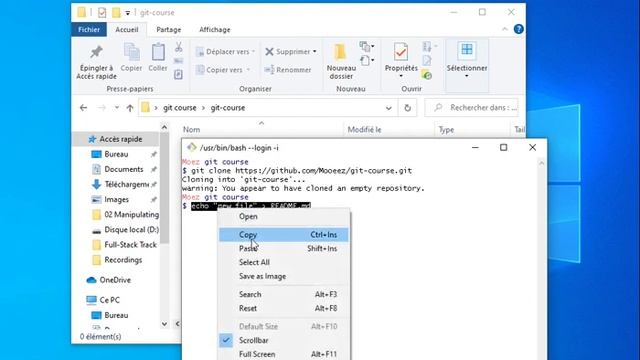This screenshot has height=360, width=640.
Task: Open the Sélectionner dropdown arrow
Action: tap(467, 76)
